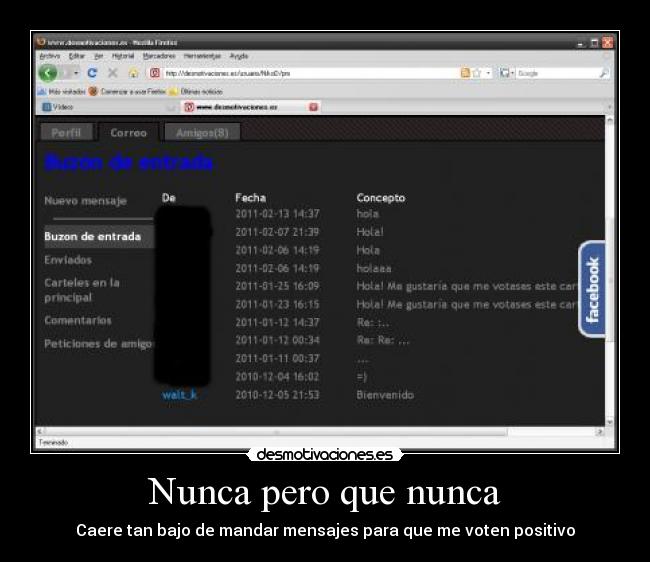Open the Editar menu
Image resolution: width=650 pixels, height=562 pixels.
pos(77,56)
